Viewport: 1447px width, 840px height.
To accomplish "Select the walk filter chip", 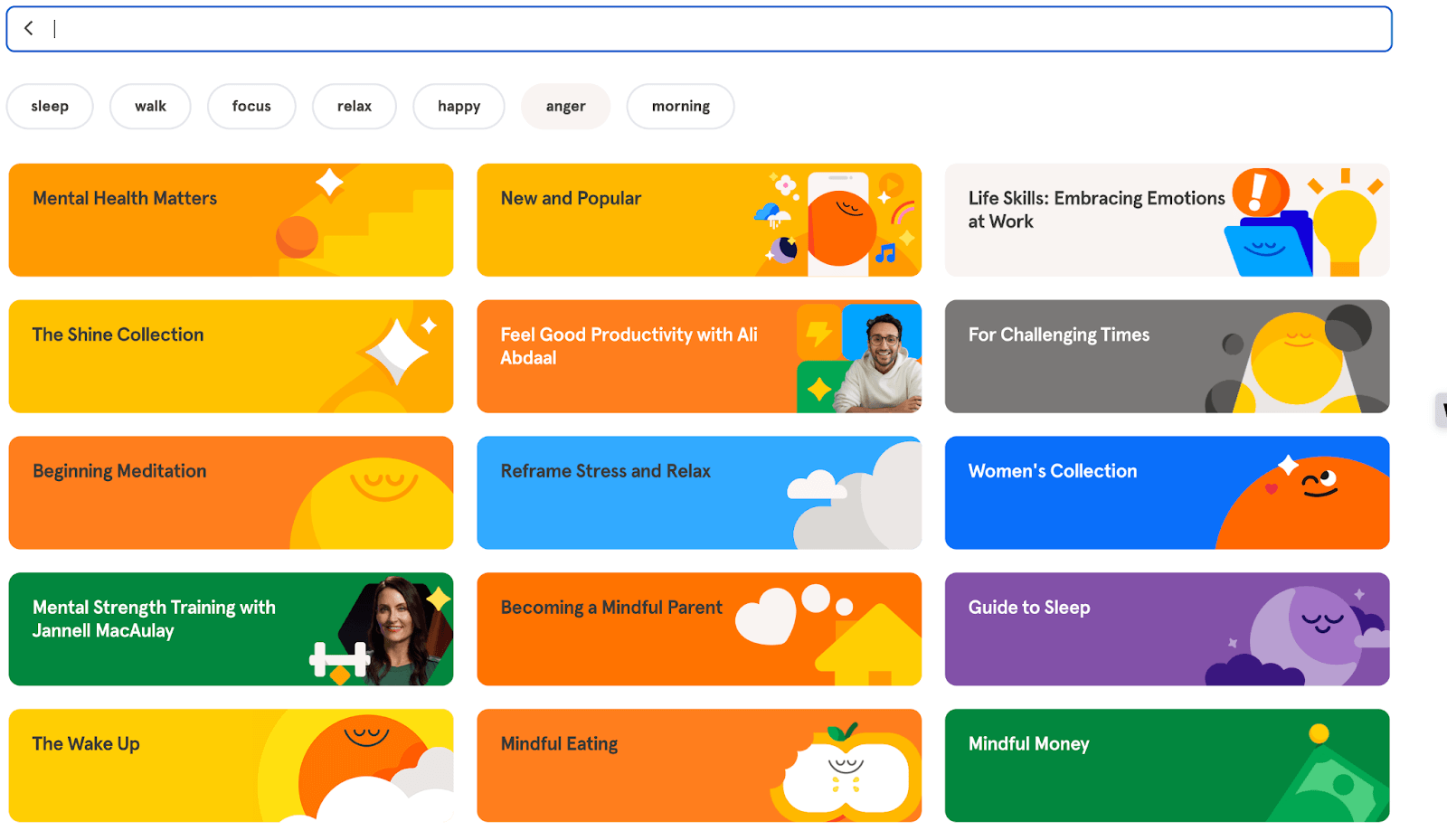I will (150, 106).
